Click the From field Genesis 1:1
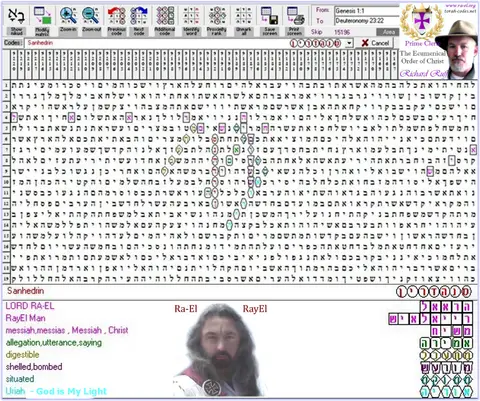Viewport: 480px width, 401px height. click(x=367, y=11)
